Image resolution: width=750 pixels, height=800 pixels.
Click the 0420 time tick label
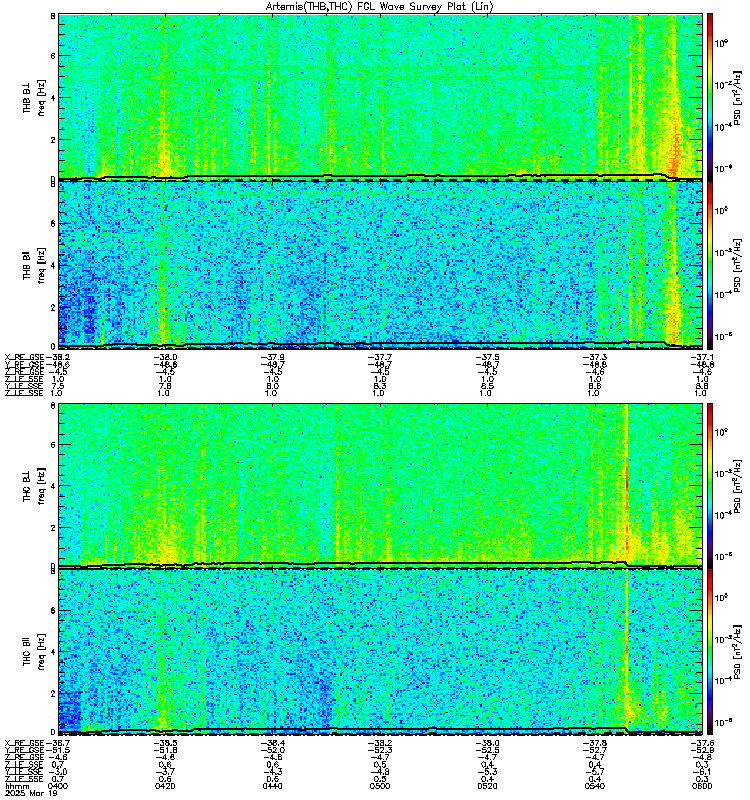click(x=165, y=786)
